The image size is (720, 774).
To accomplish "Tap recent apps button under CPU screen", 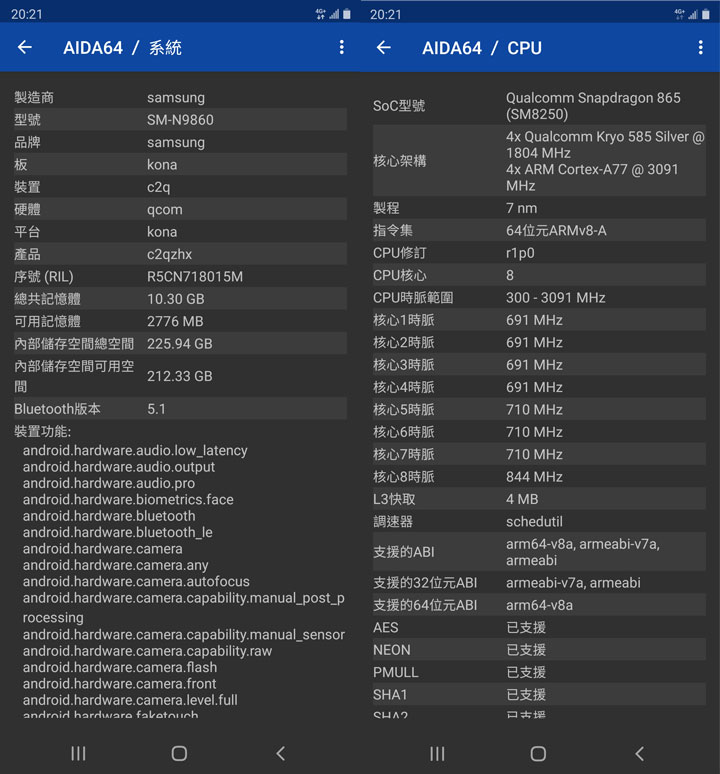I will [x=437, y=753].
